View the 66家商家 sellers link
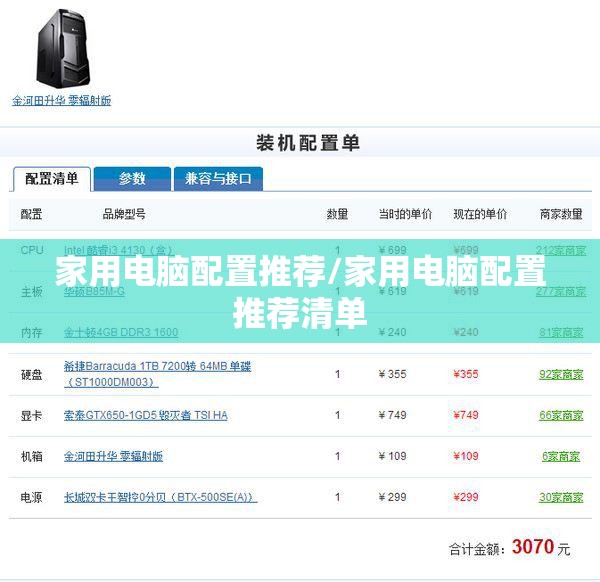The image size is (600, 582). pyautogui.click(x=561, y=415)
